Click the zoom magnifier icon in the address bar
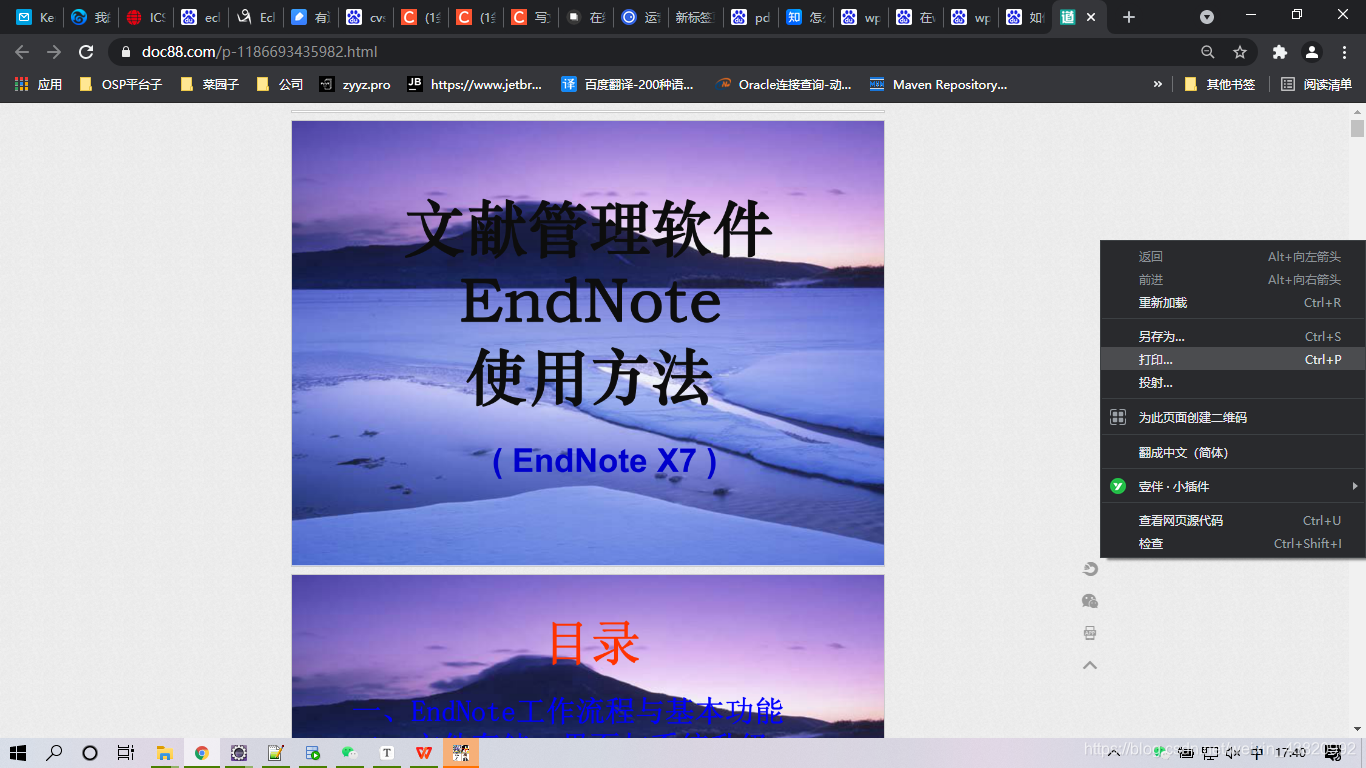1366x768 pixels. click(1207, 52)
